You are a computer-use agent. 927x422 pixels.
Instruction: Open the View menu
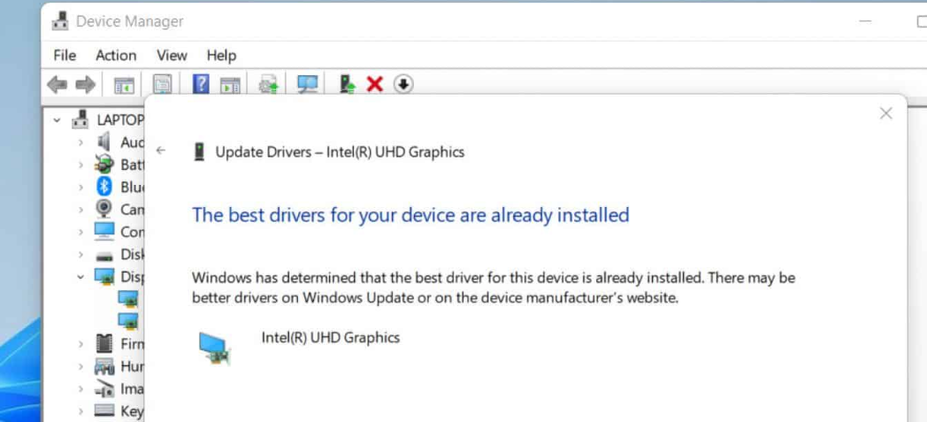tap(171, 55)
